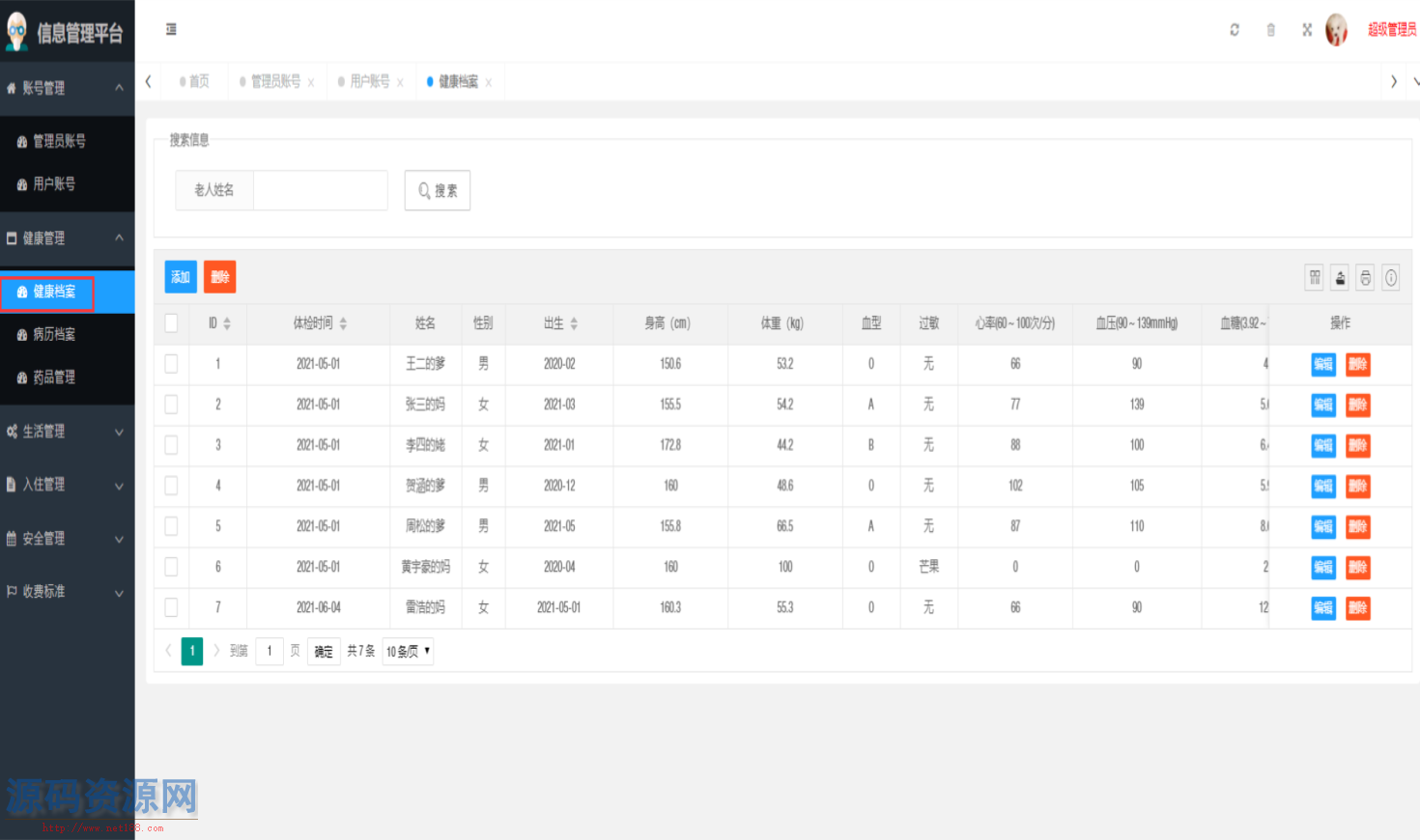Click the 搜索 button
Screen dimensions: 1420x840
438,191
